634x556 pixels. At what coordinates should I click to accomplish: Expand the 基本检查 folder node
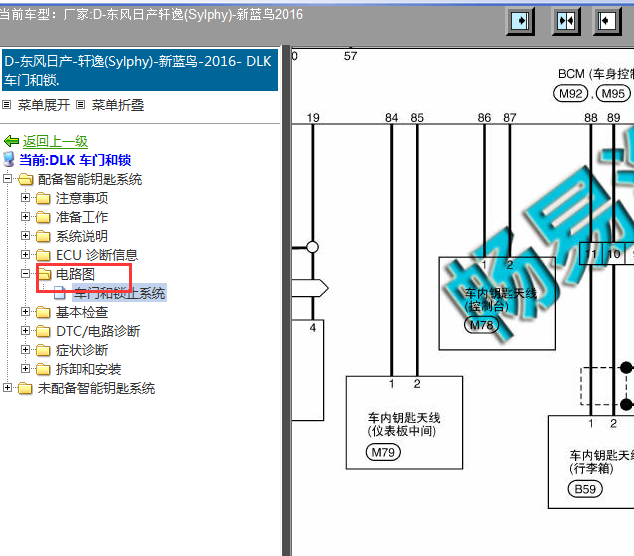tap(25, 312)
